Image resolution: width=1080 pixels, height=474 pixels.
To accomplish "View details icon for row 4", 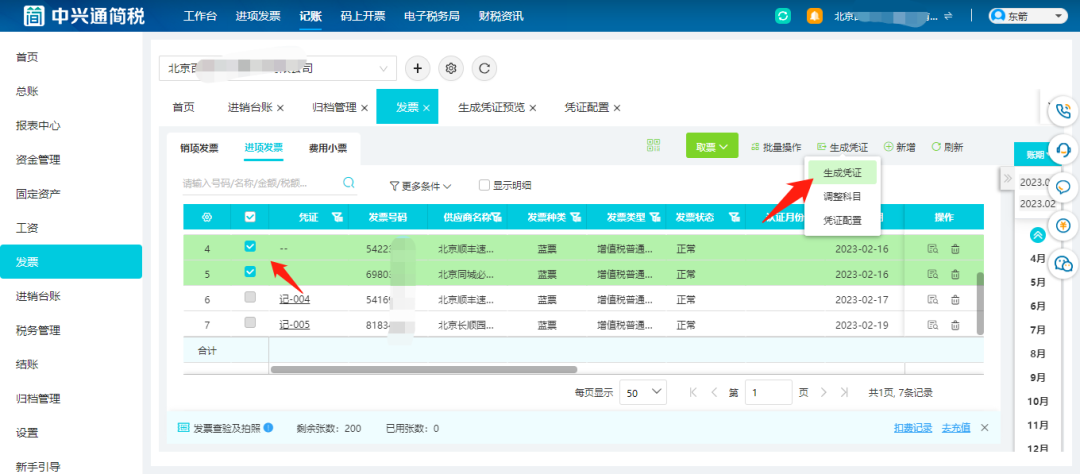I will tap(933, 249).
